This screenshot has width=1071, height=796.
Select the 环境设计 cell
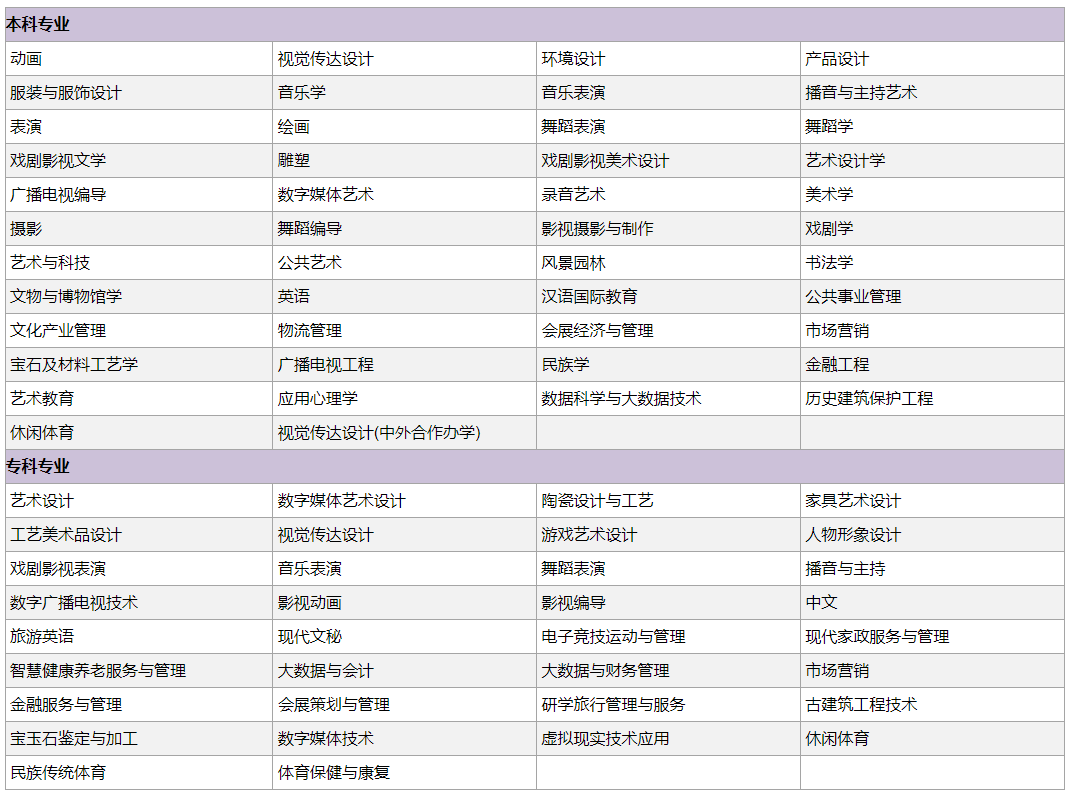668,59
